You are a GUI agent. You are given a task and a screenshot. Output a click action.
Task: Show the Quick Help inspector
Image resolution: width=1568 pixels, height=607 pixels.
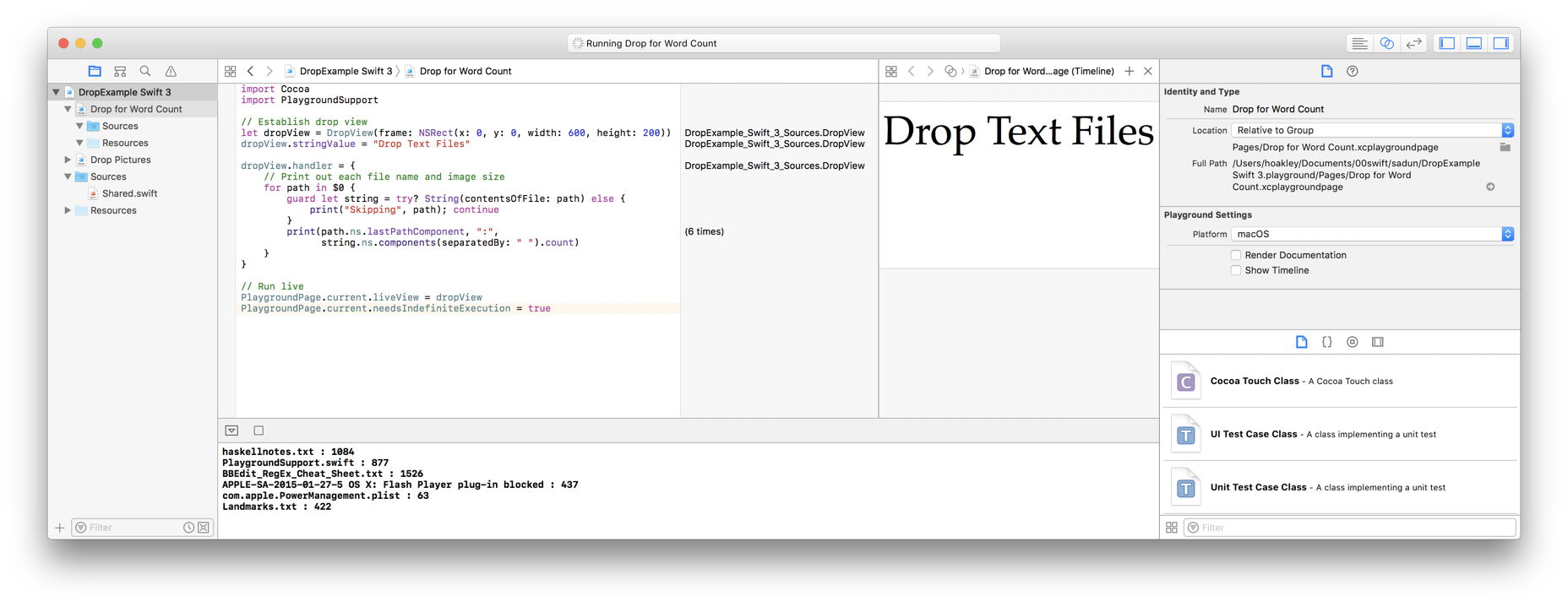tap(1352, 71)
